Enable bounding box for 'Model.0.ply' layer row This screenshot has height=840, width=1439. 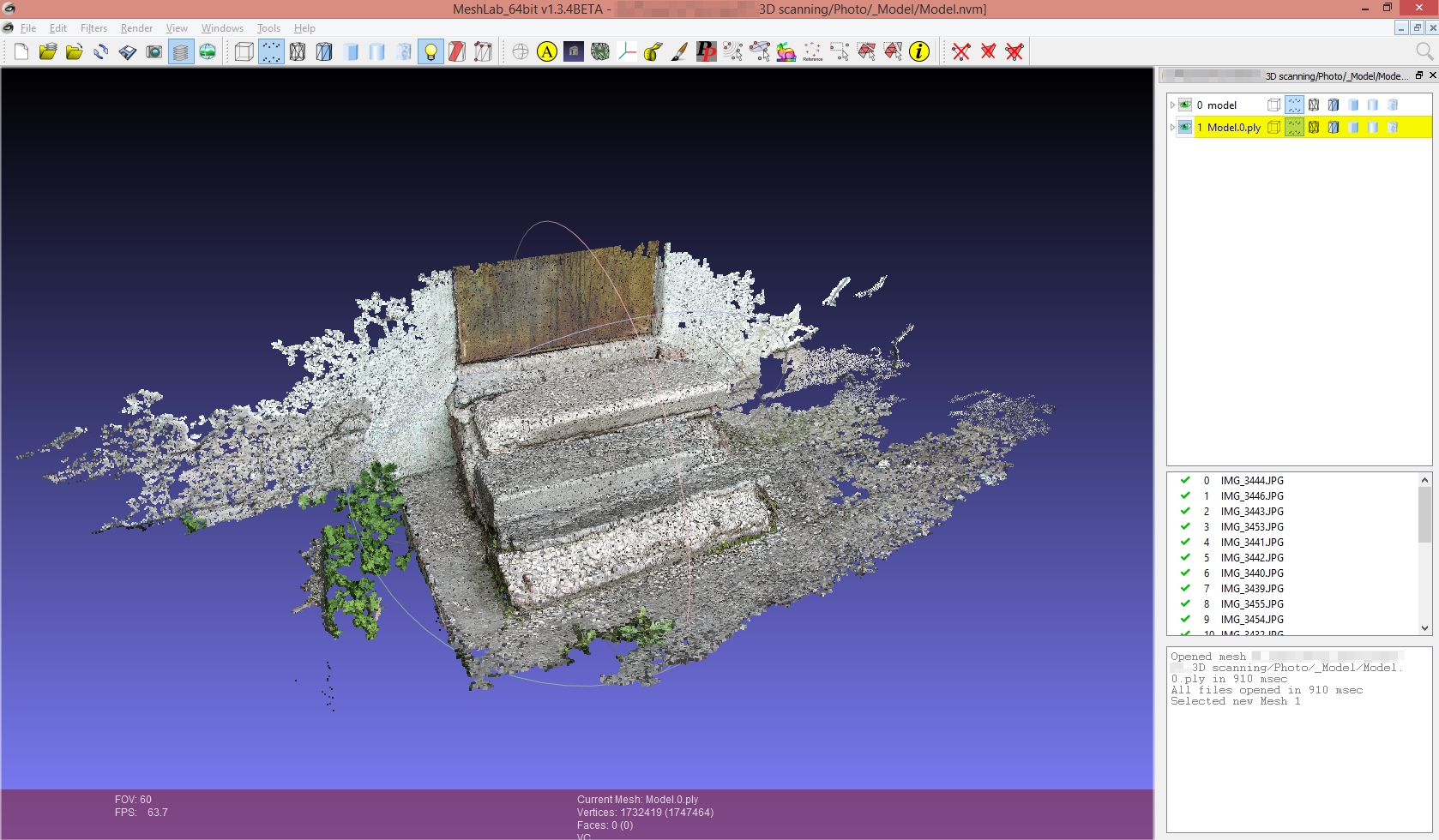click(x=1274, y=128)
